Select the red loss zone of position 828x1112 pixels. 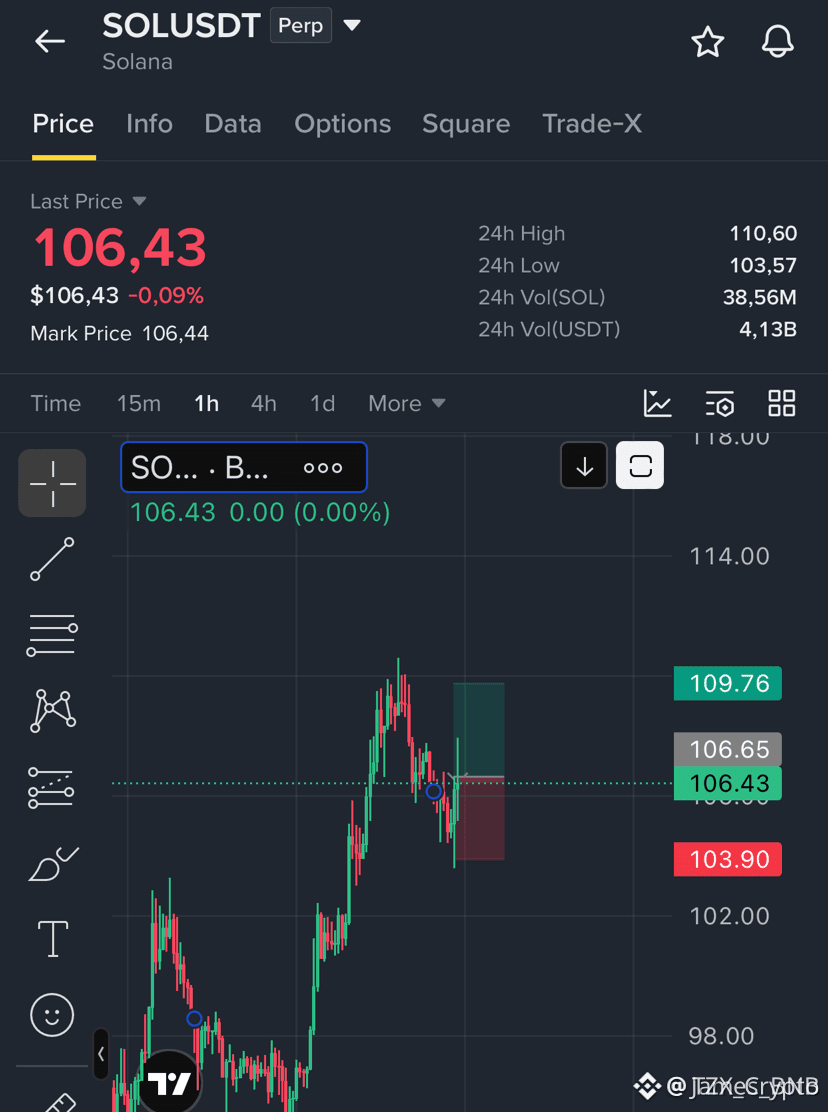(480, 819)
